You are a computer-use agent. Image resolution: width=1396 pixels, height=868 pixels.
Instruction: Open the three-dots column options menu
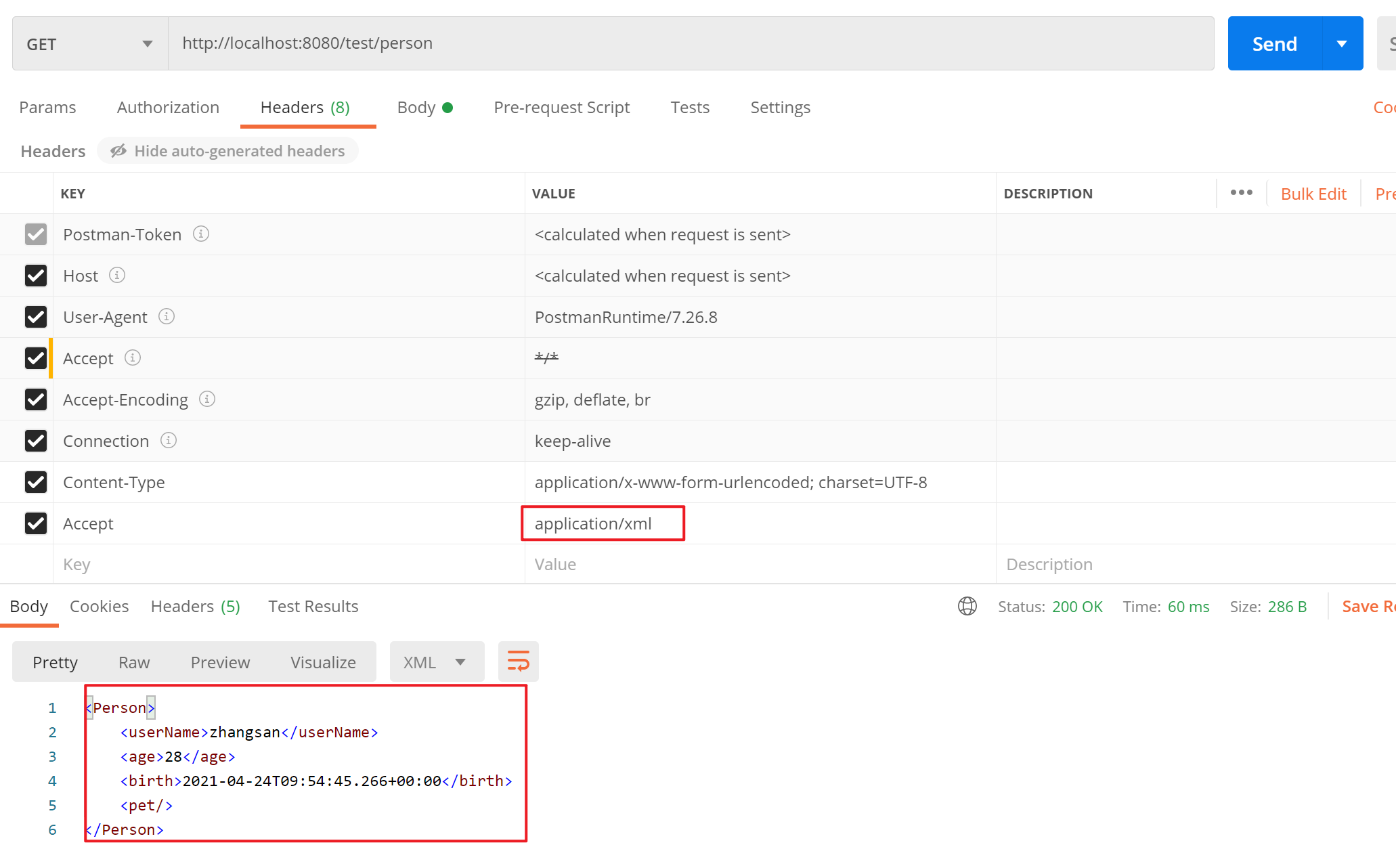(x=1241, y=193)
